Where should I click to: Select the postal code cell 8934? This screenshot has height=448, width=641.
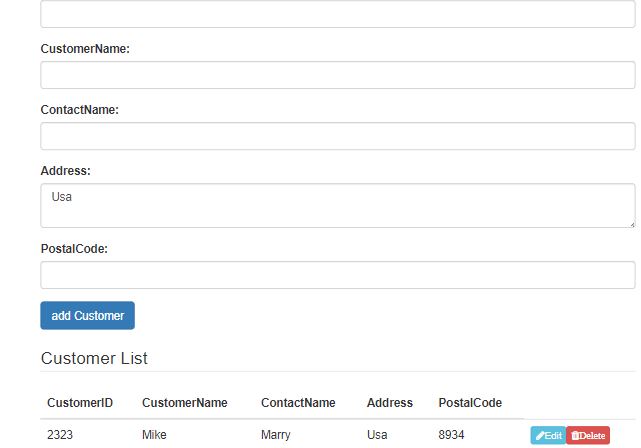point(452,435)
